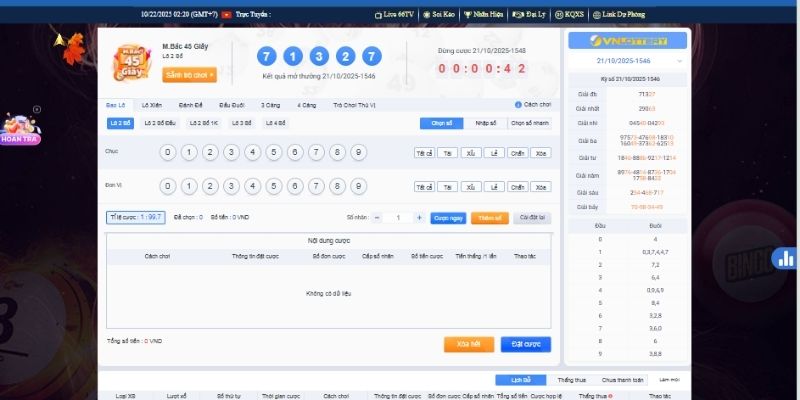Click the Tỉ lệ cược 1:99.7 box

click(136, 217)
